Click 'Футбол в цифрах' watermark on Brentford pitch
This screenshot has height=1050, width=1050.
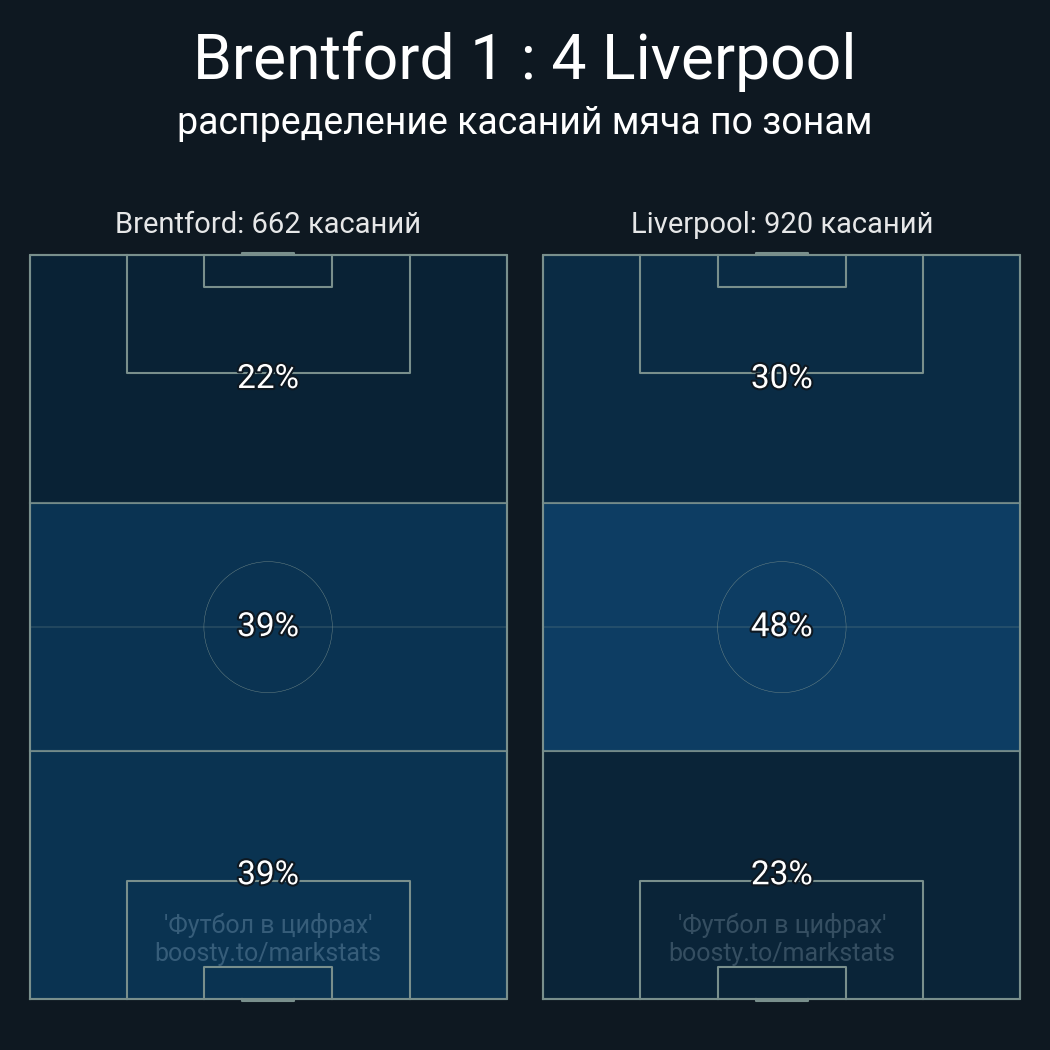click(268, 924)
